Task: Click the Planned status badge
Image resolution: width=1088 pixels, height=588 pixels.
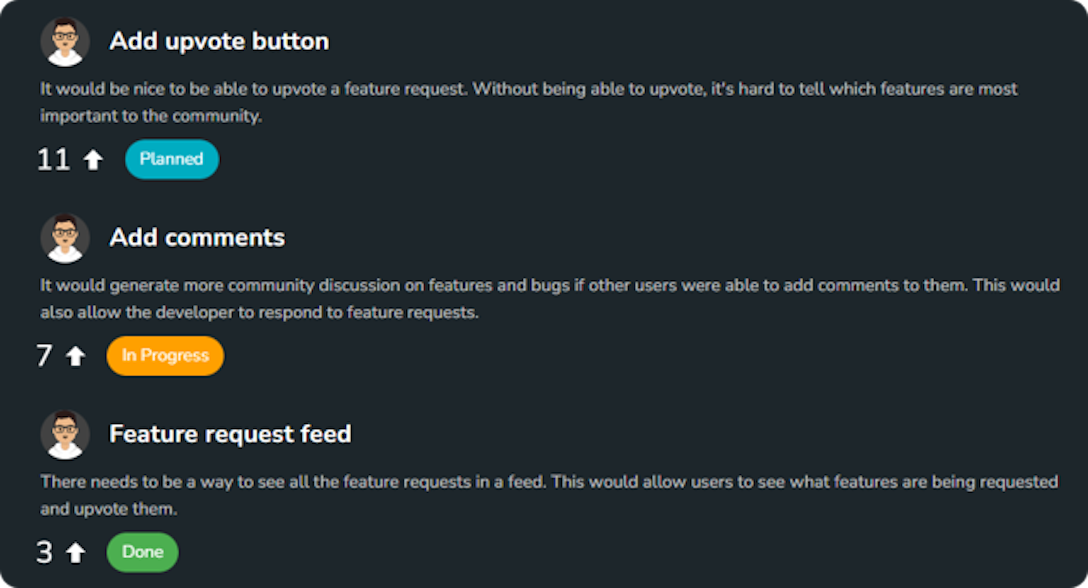Action: pos(171,159)
